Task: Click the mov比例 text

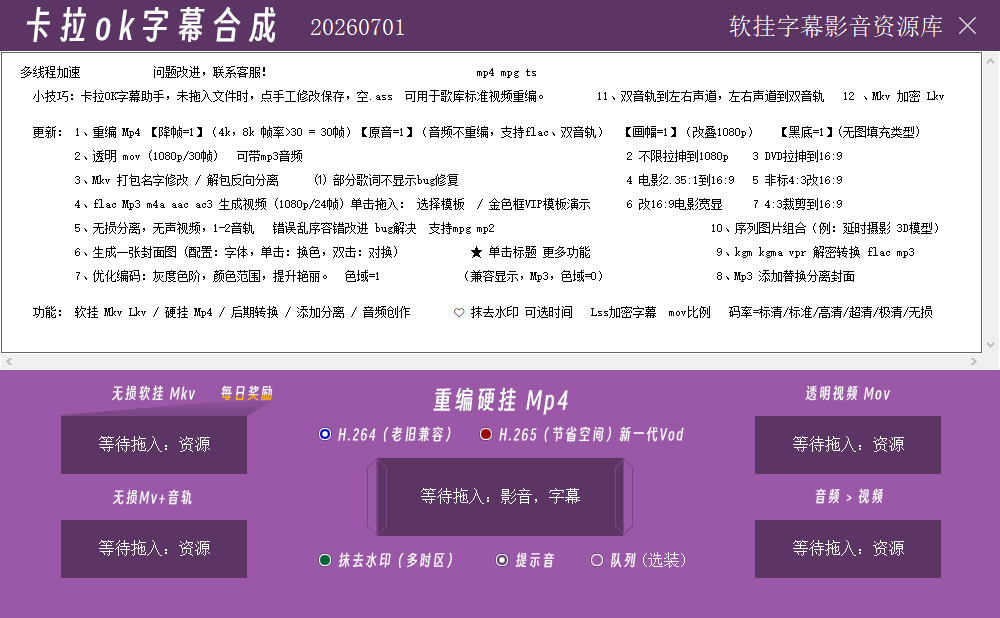Action: (689, 312)
